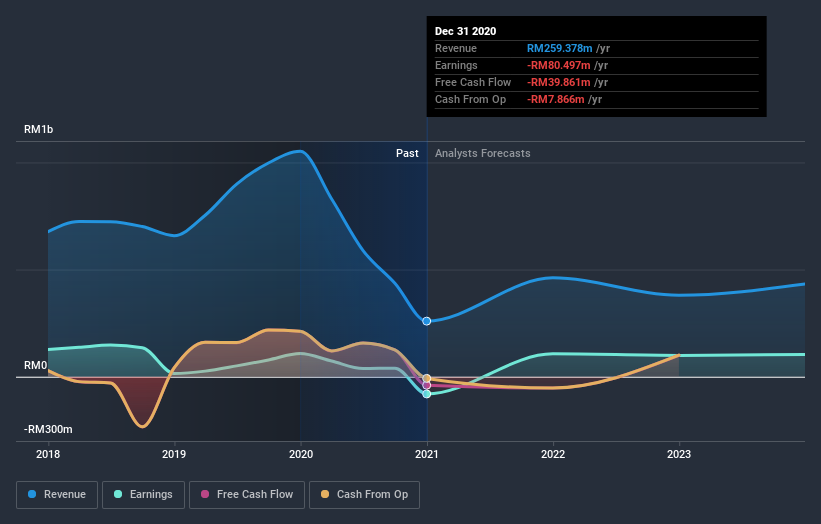This screenshot has width=821, height=524.
Task: Click the RM259.378m revenue value
Action: [x=559, y=48]
